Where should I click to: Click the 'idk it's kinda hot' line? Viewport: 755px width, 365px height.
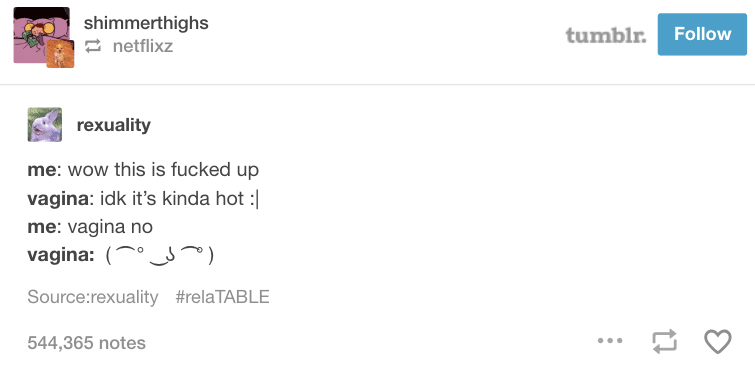[143, 198]
